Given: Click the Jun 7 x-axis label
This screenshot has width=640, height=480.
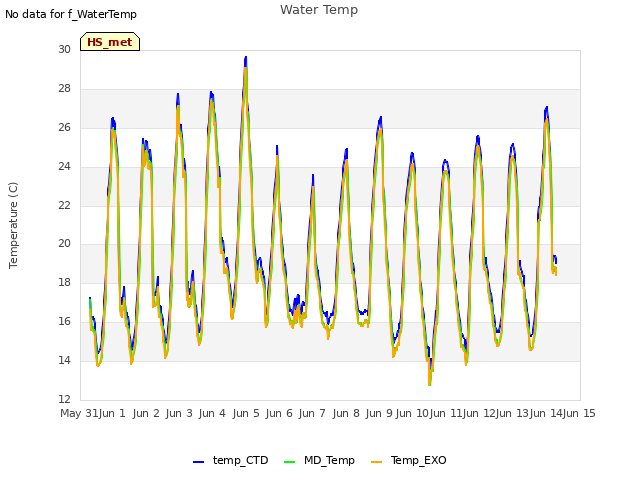Looking at the screenshot, I should 312,413.
